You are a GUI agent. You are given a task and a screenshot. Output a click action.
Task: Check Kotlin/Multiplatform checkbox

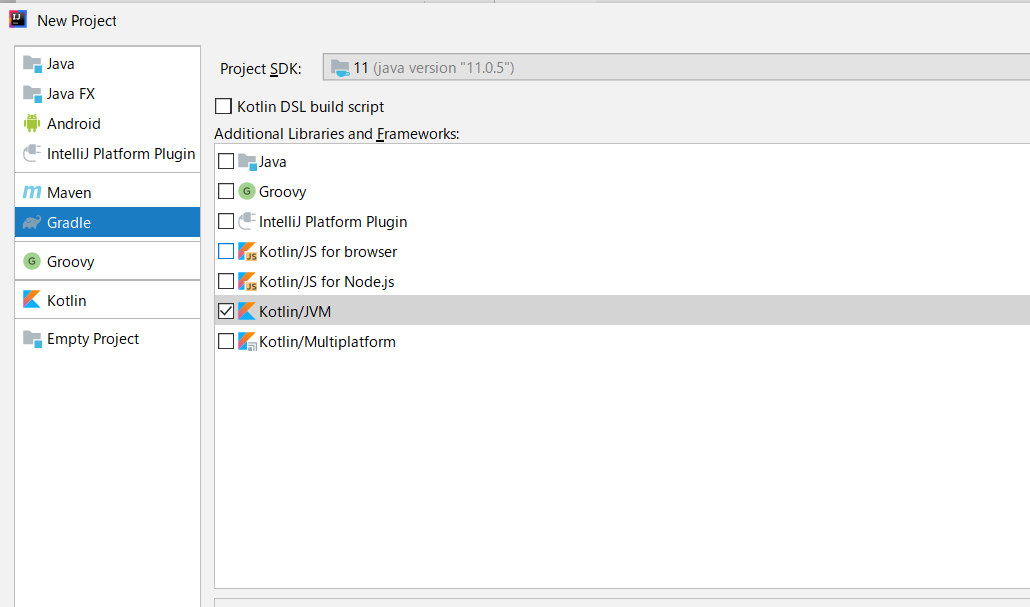click(x=226, y=341)
